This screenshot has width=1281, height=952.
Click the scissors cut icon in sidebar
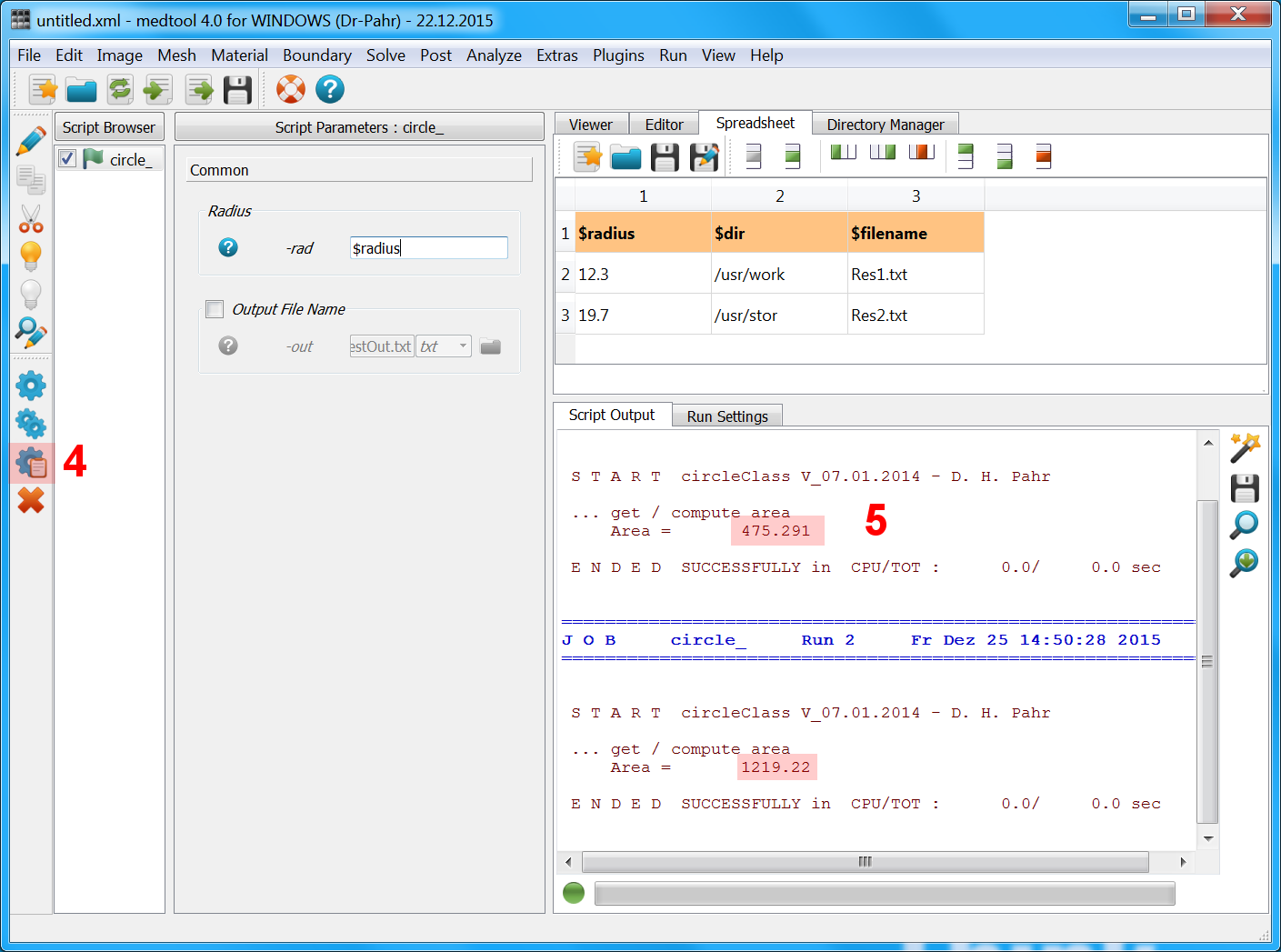pos(31,219)
